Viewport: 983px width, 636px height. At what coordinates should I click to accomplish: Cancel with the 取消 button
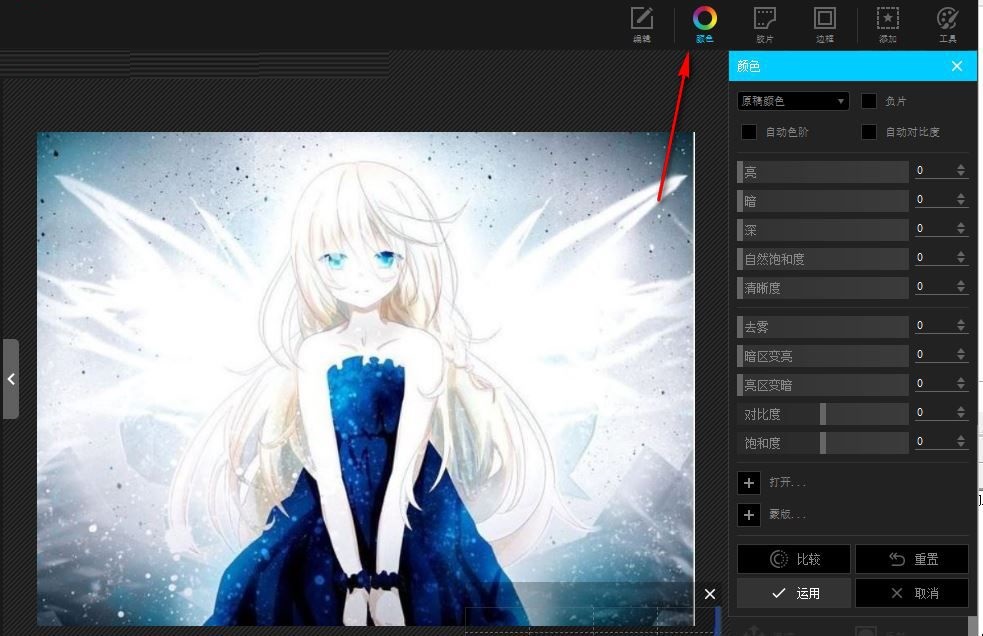(x=912, y=593)
